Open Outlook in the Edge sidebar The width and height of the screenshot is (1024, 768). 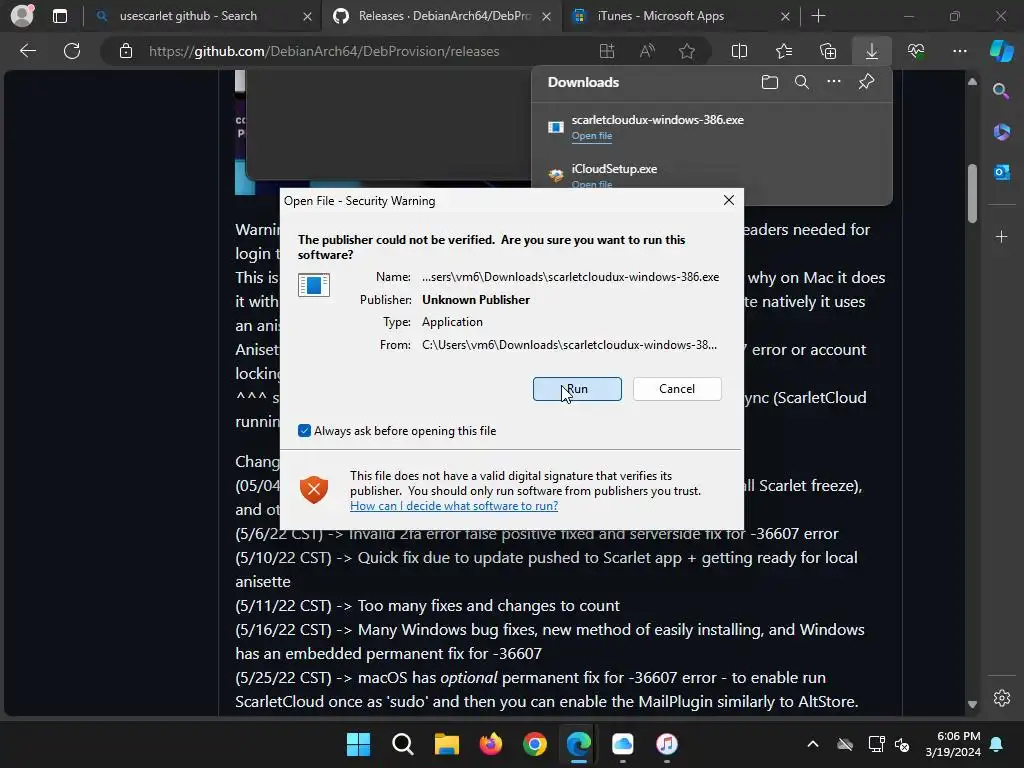coord(1001,172)
